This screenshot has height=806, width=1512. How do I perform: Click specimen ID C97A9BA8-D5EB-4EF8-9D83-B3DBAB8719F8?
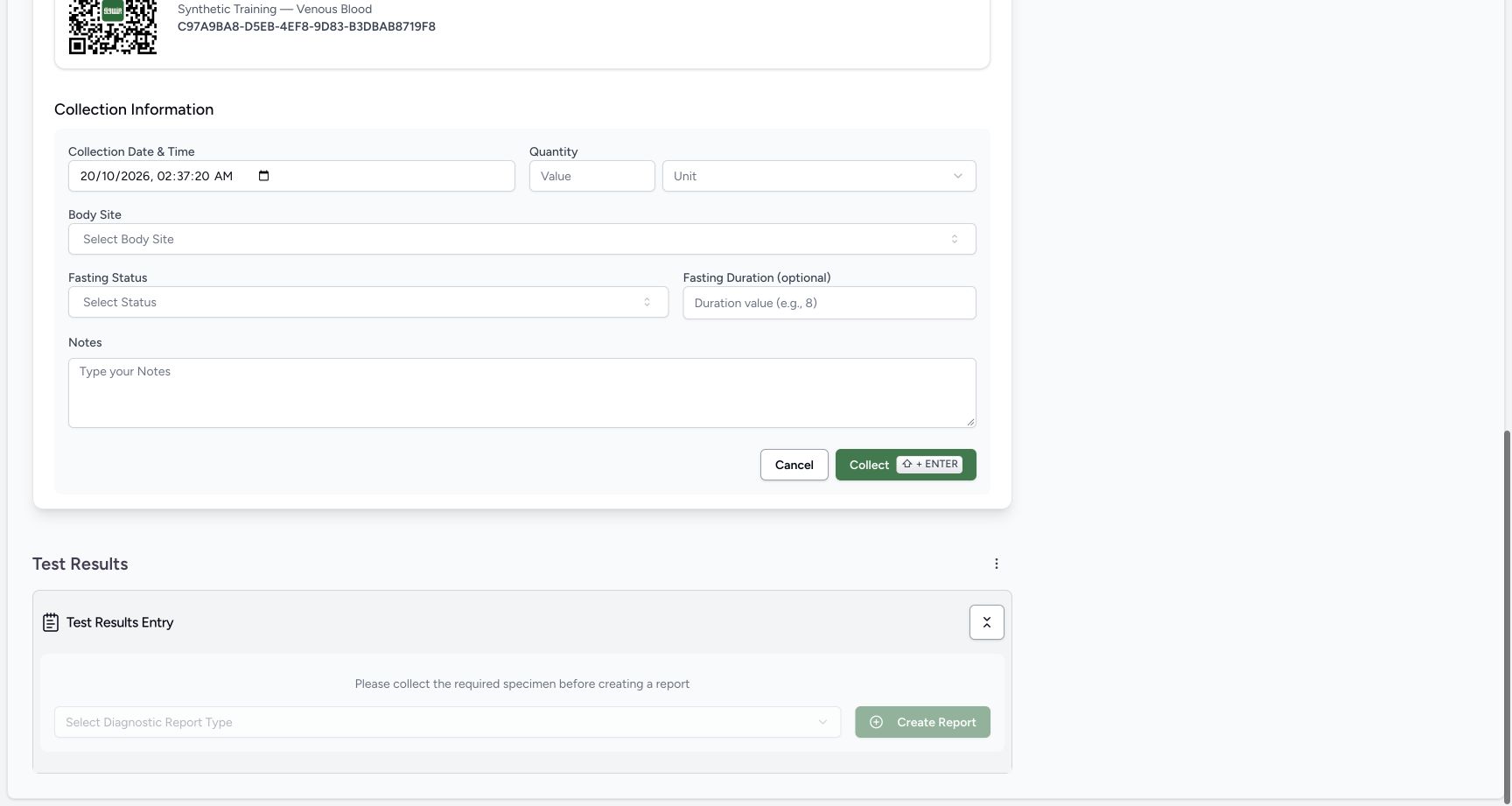(306, 26)
